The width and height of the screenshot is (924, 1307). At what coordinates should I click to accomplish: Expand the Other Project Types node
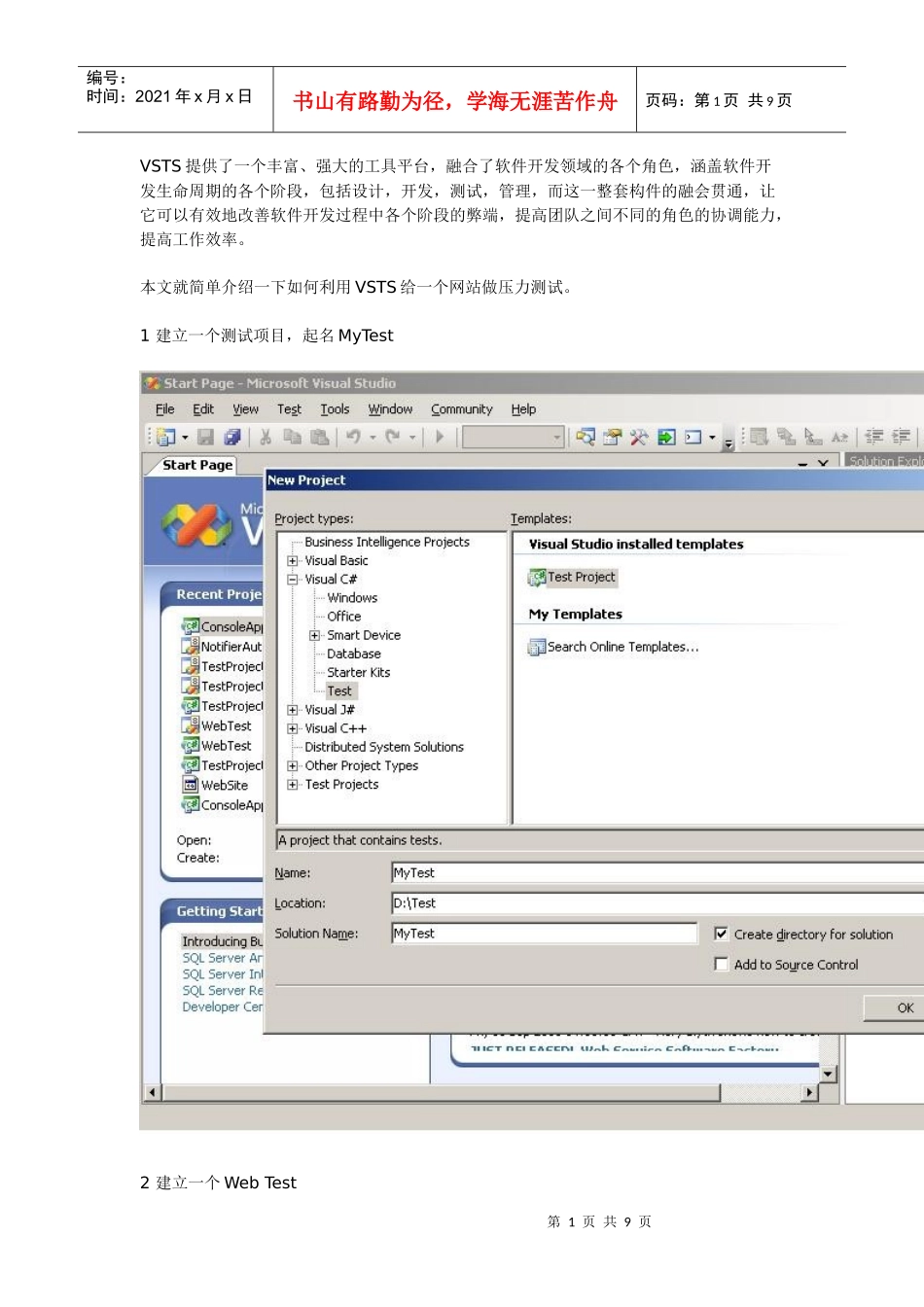[x=293, y=766]
